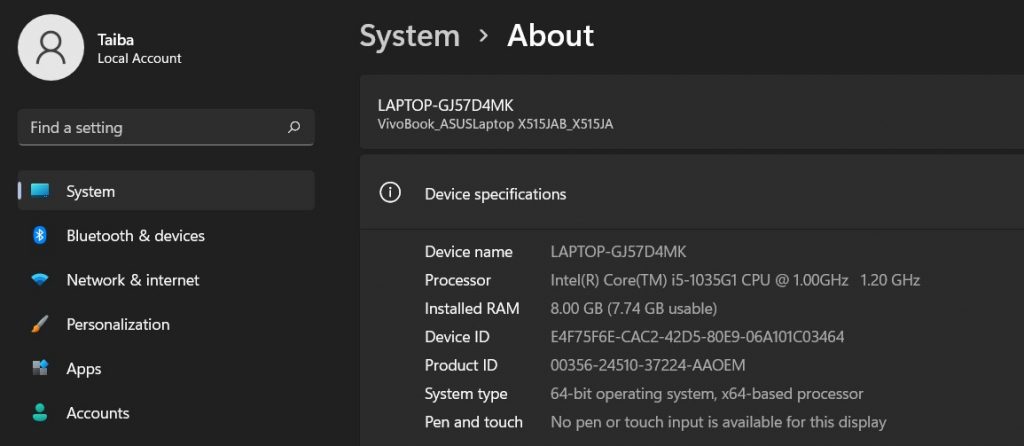The width and height of the screenshot is (1024, 446).
Task: Click the breadcrumb chevron between System and About
Action: click(484, 36)
